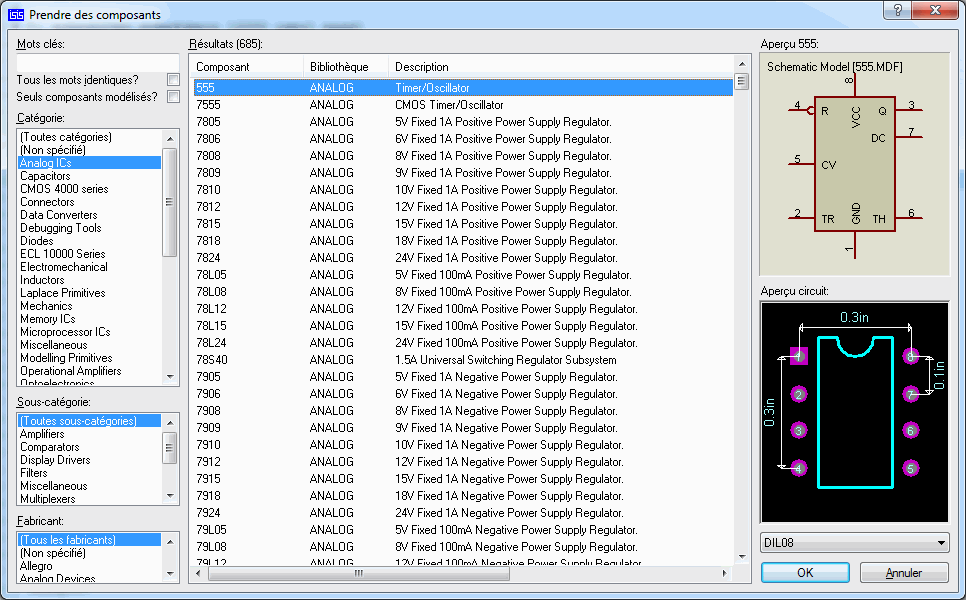This screenshot has width=966, height=600.
Task: Enable 'Seuls composants modélisés?' checkbox
Action: 174,97
